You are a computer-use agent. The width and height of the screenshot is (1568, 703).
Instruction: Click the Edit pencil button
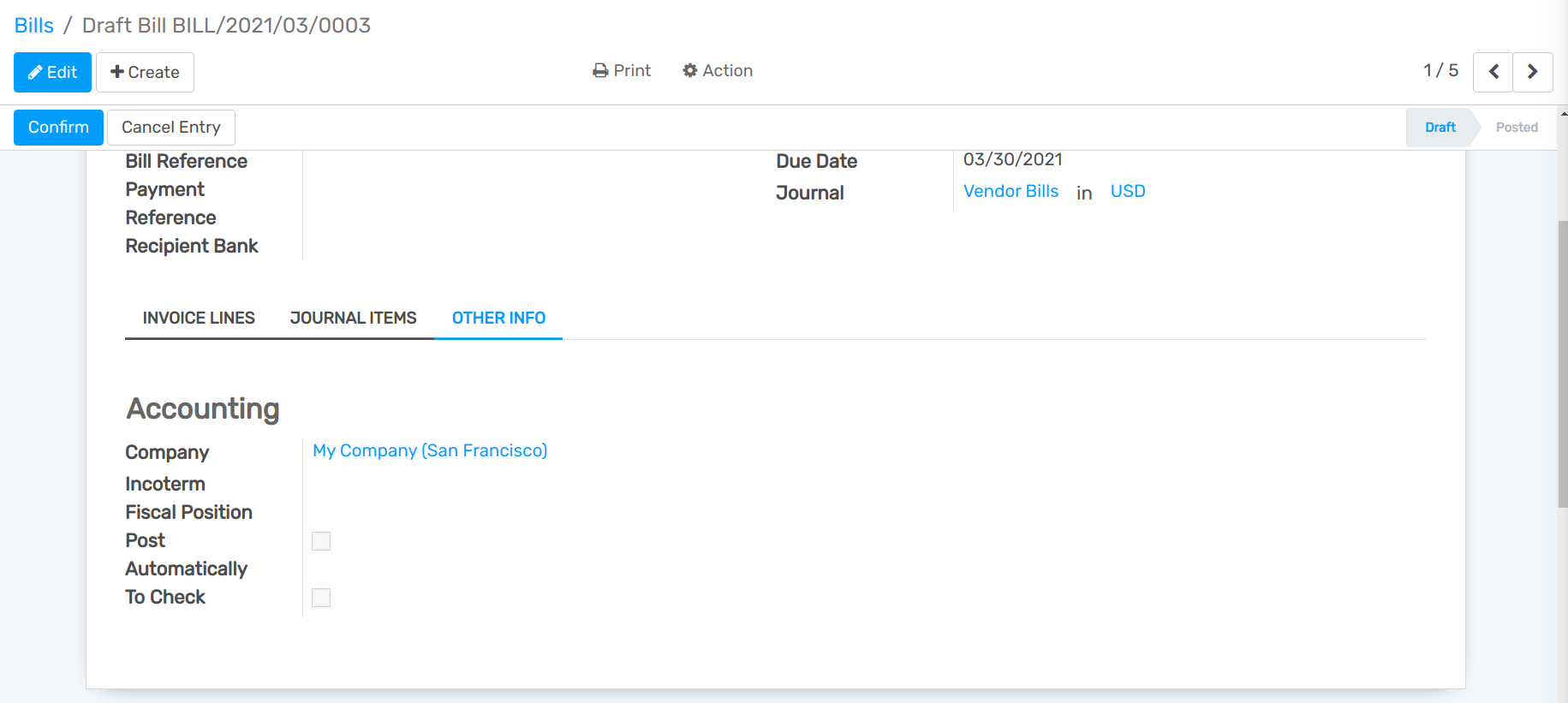[52, 73]
